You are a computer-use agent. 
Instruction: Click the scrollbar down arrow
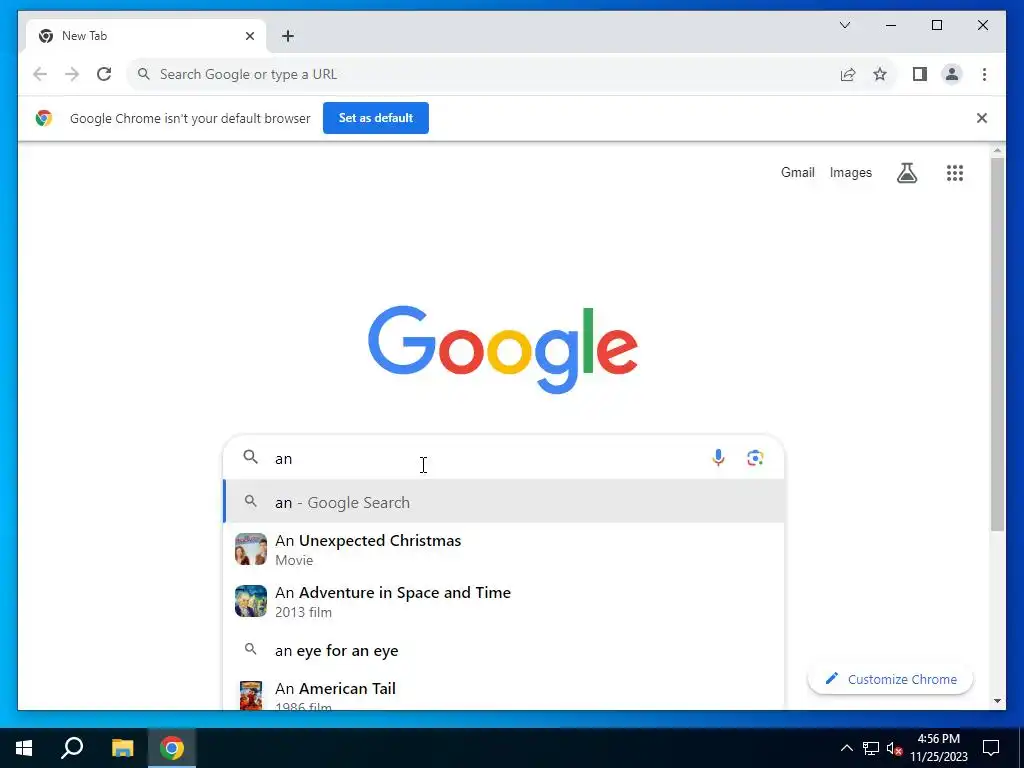[997, 701]
